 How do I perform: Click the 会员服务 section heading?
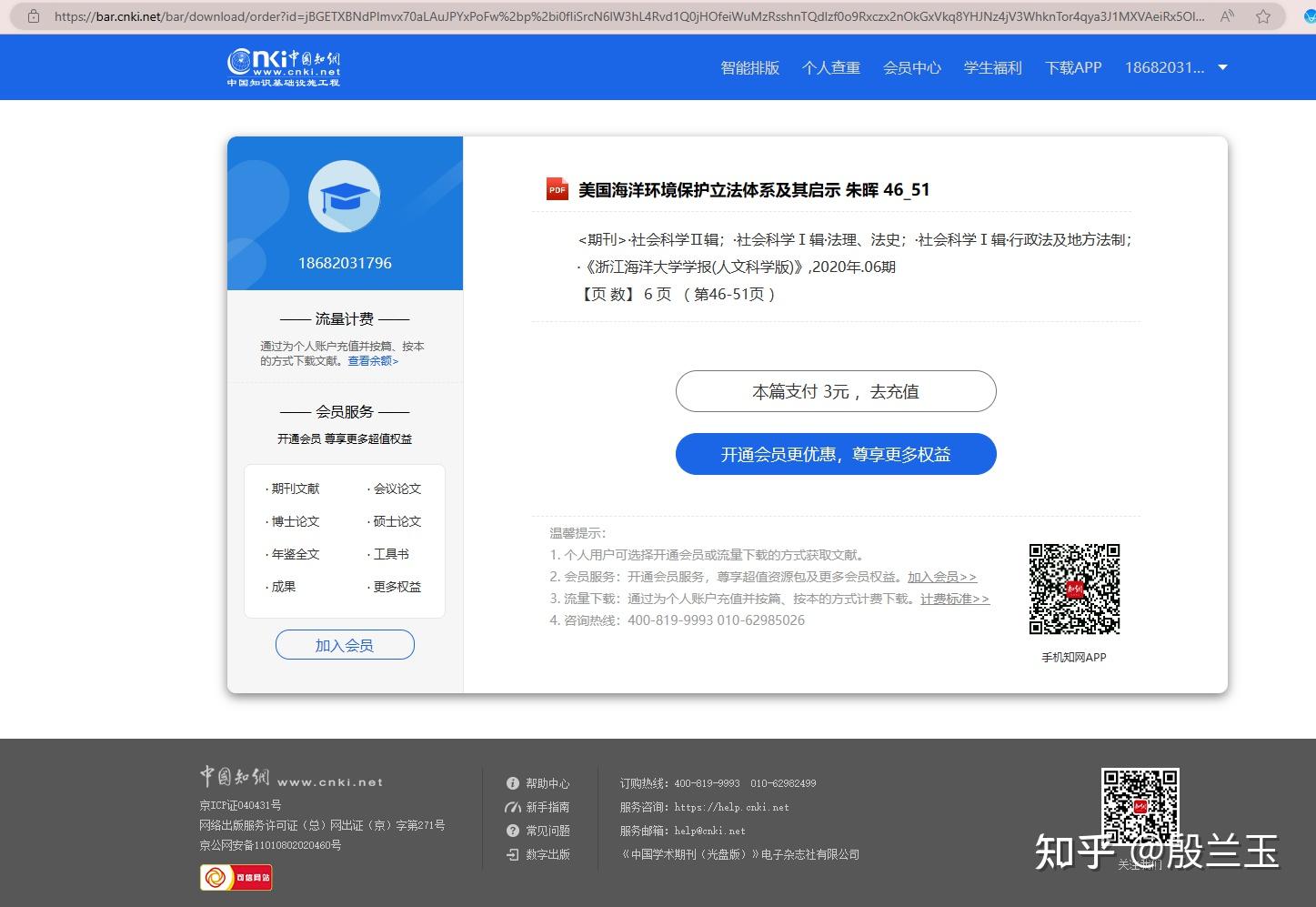[345, 411]
